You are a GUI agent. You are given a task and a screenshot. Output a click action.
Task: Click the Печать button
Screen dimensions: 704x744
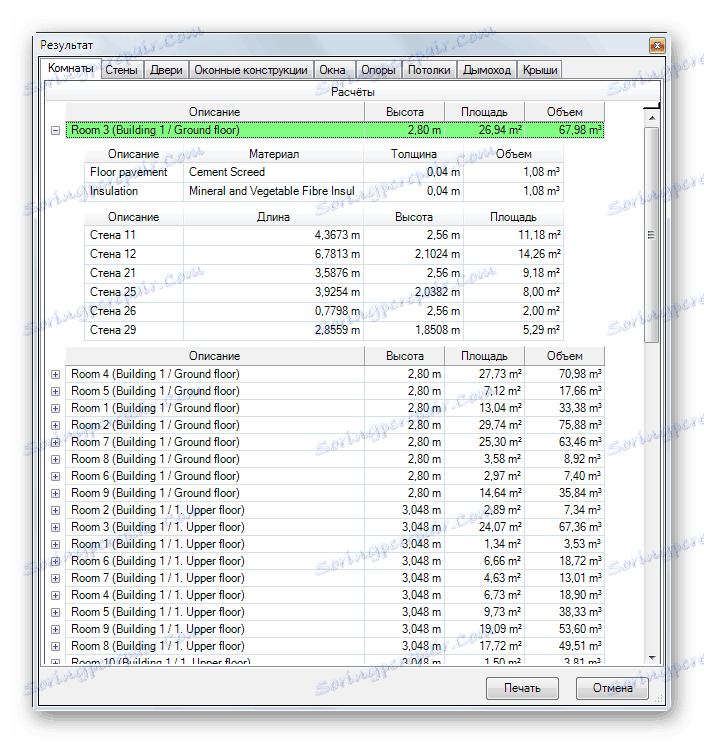(x=522, y=688)
